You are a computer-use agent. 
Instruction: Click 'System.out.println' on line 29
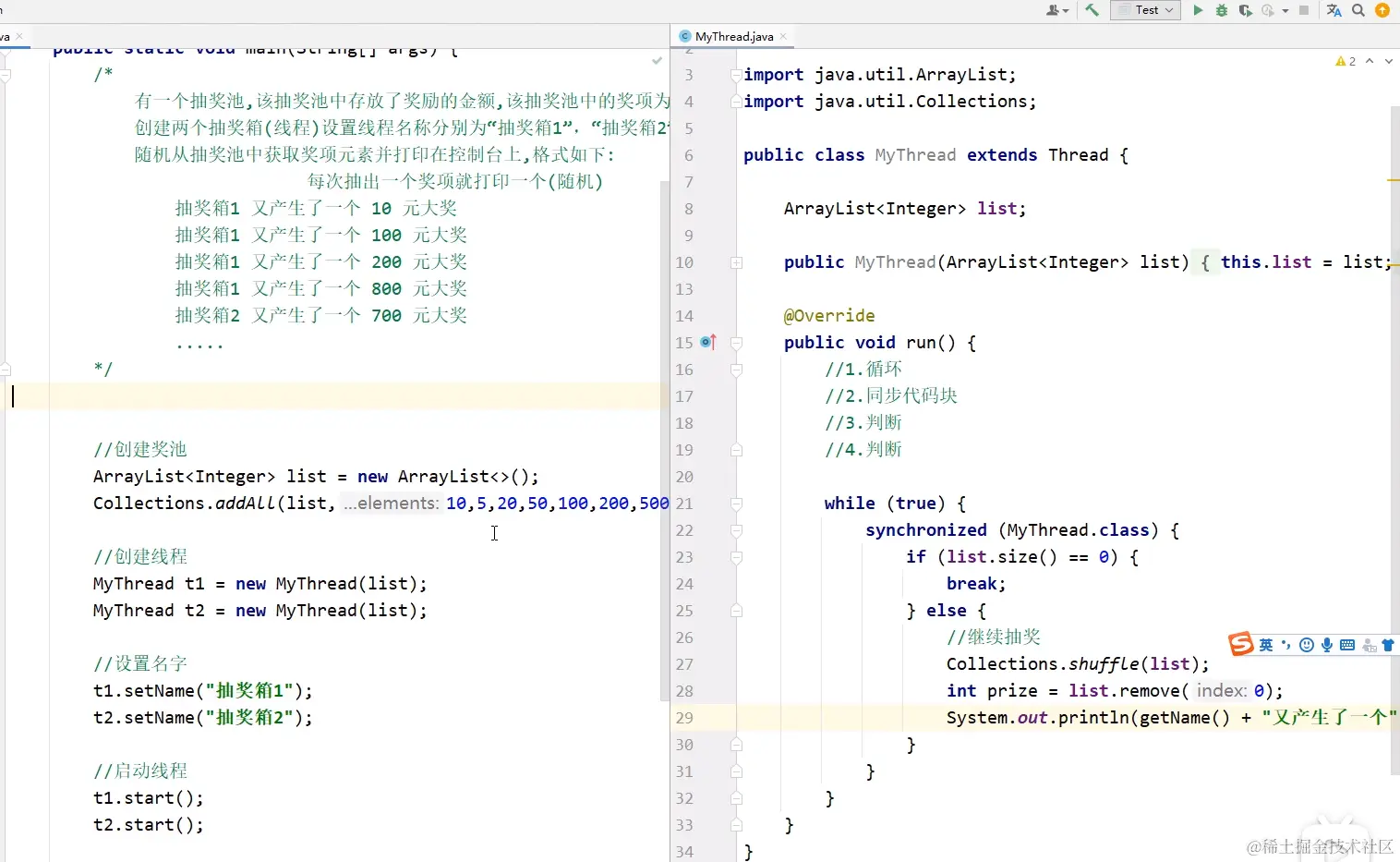[x=1038, y=718]
